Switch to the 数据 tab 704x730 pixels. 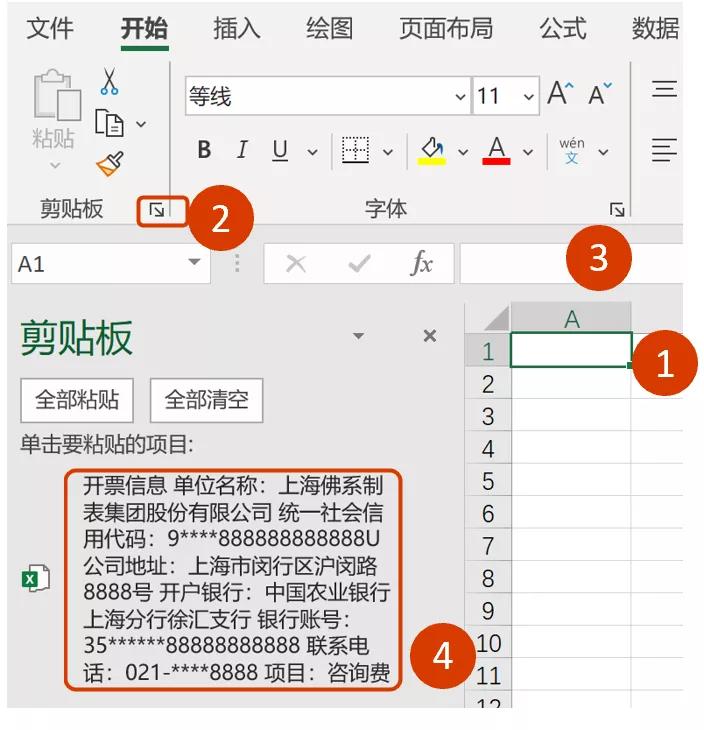(x=656, y=28)
